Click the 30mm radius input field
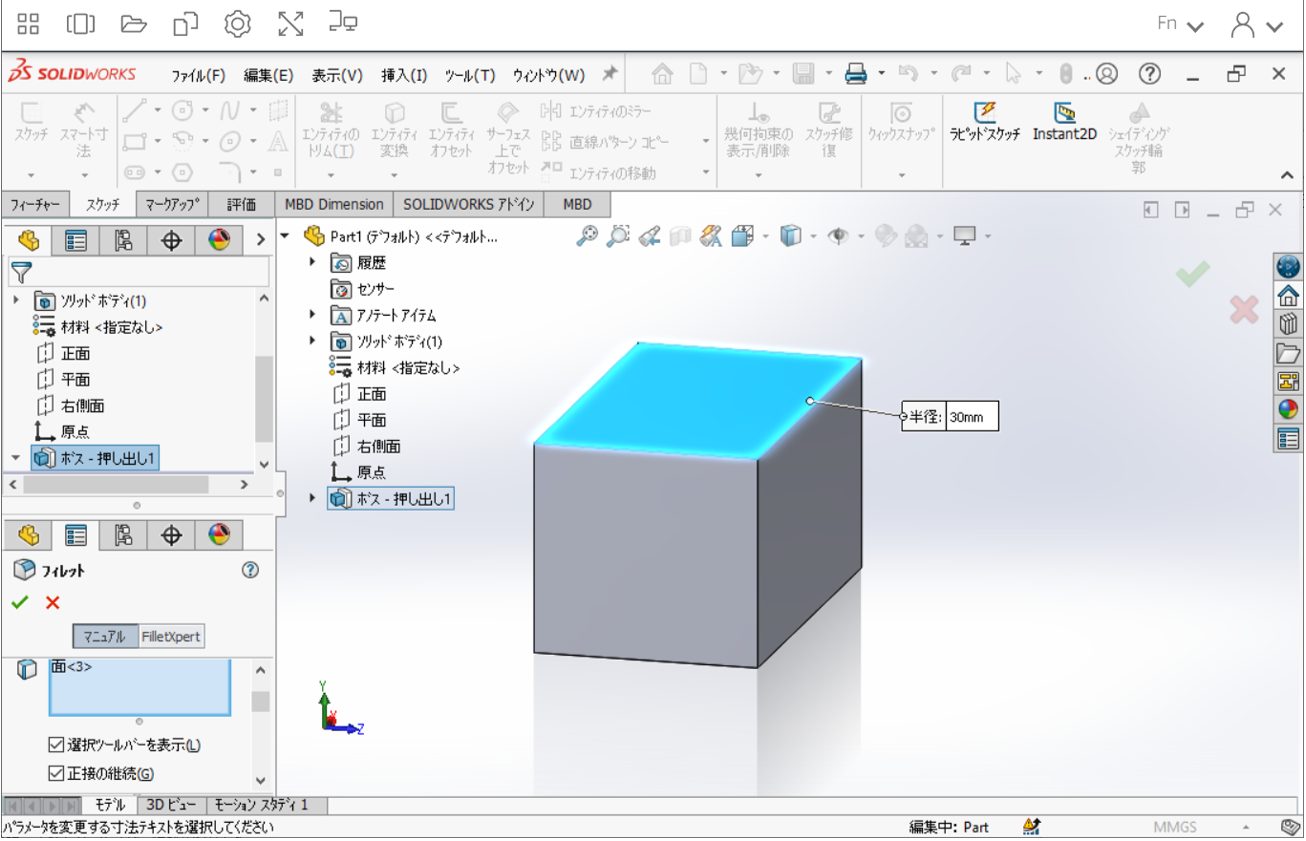The height and width of the screenshot is (841, 1306). click(x=967, y=415)
